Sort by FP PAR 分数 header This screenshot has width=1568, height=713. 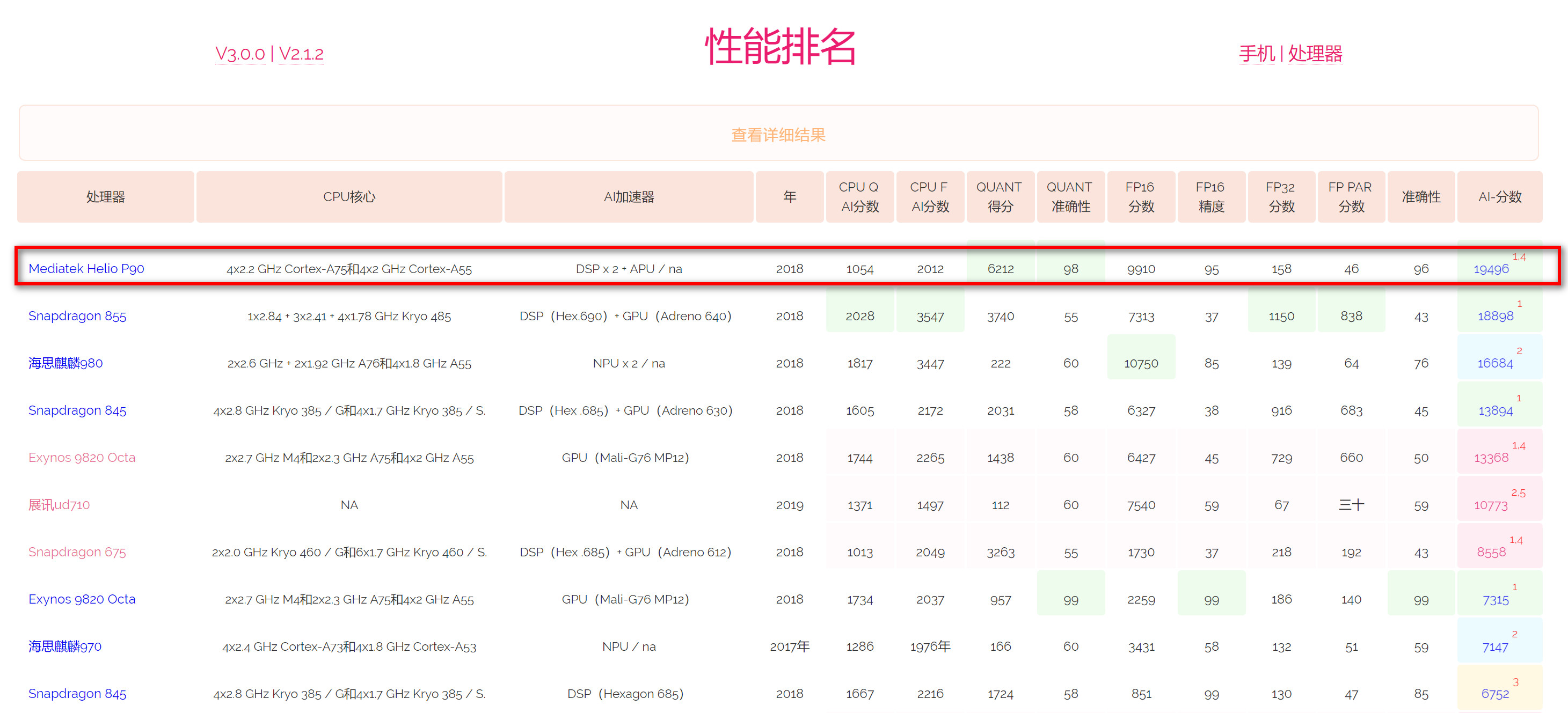click(1351, 197)
